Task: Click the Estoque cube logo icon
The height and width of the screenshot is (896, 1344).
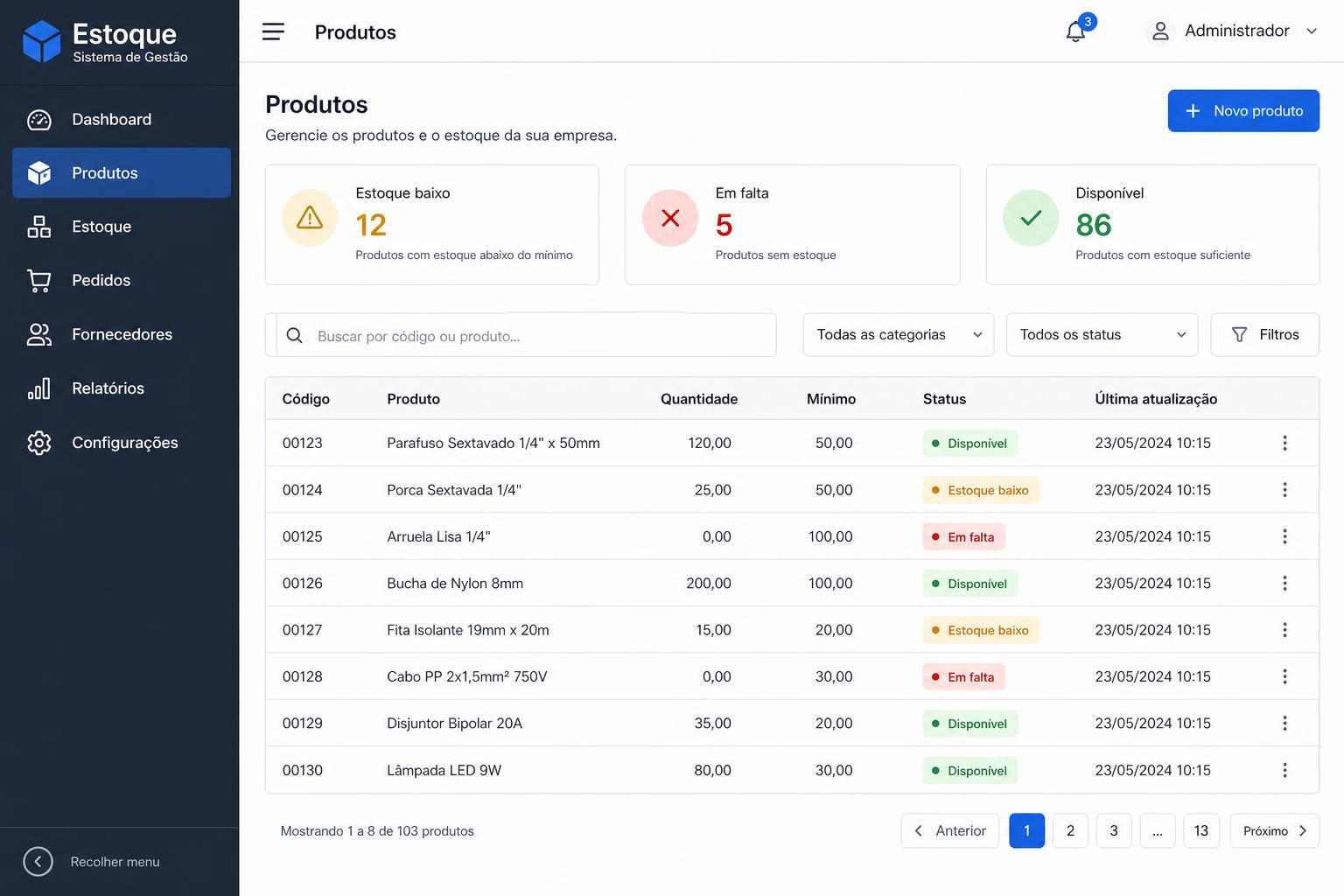Action: click(x=41, y=42)
